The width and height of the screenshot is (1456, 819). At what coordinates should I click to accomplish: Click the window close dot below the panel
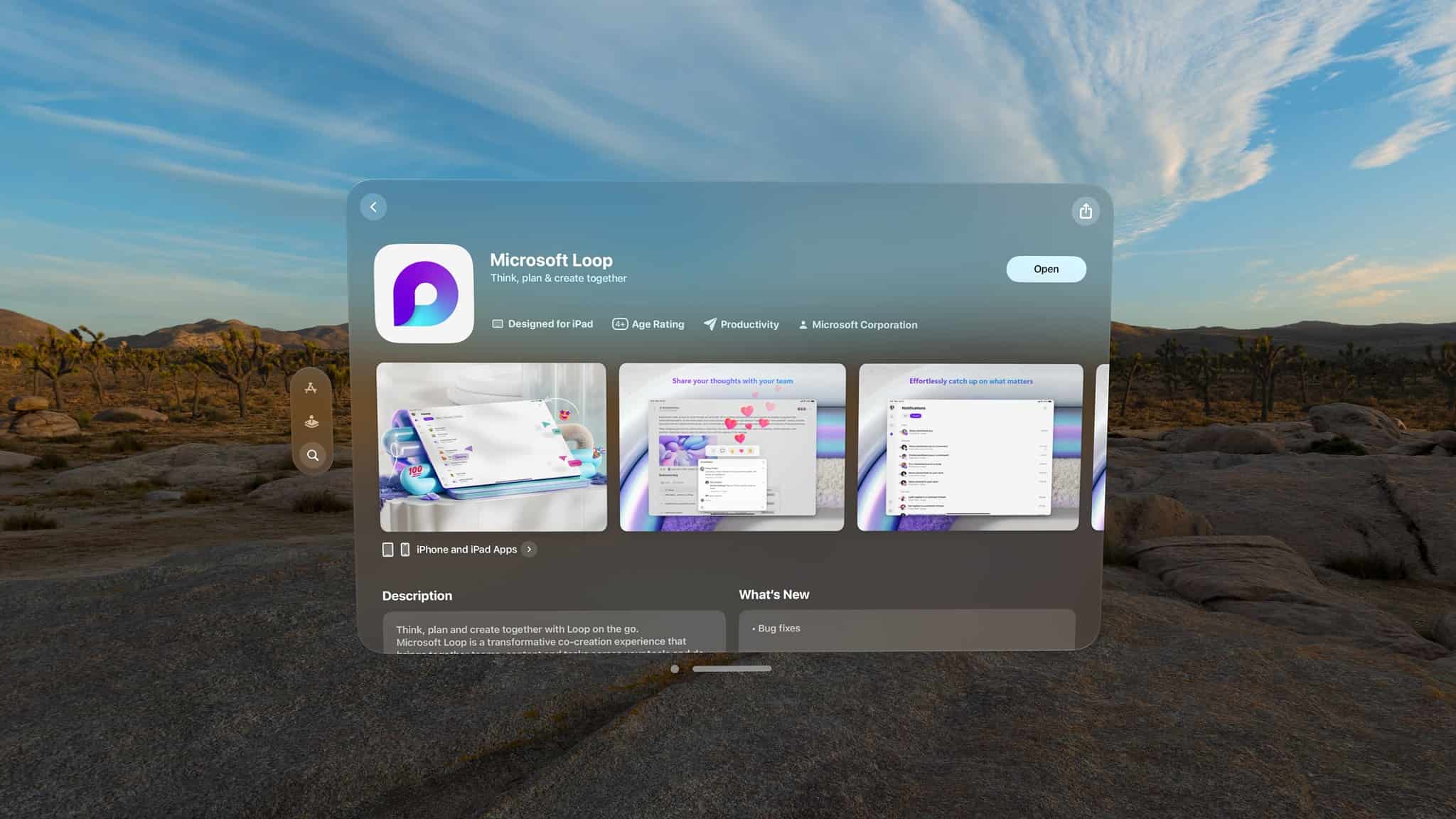(x=675, y=669)
